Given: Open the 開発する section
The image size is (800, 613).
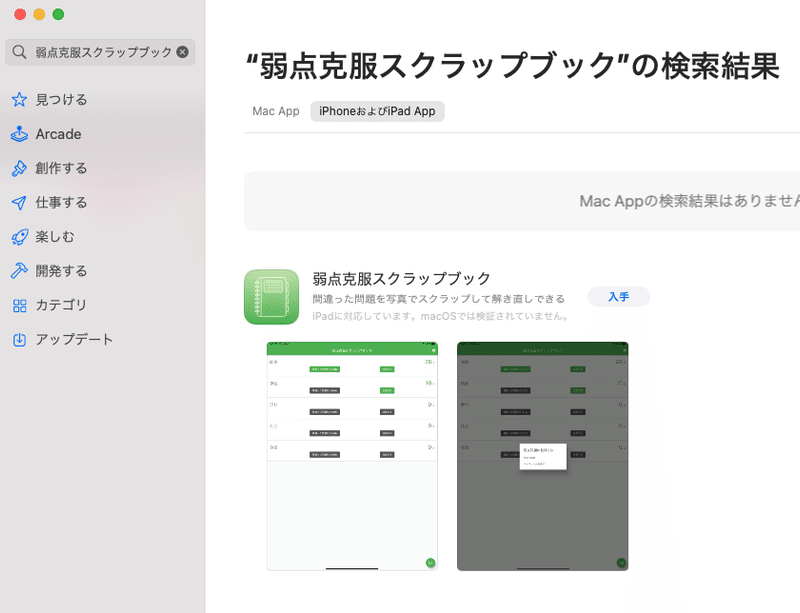Looking at the screenshot, I should (61, 271).
